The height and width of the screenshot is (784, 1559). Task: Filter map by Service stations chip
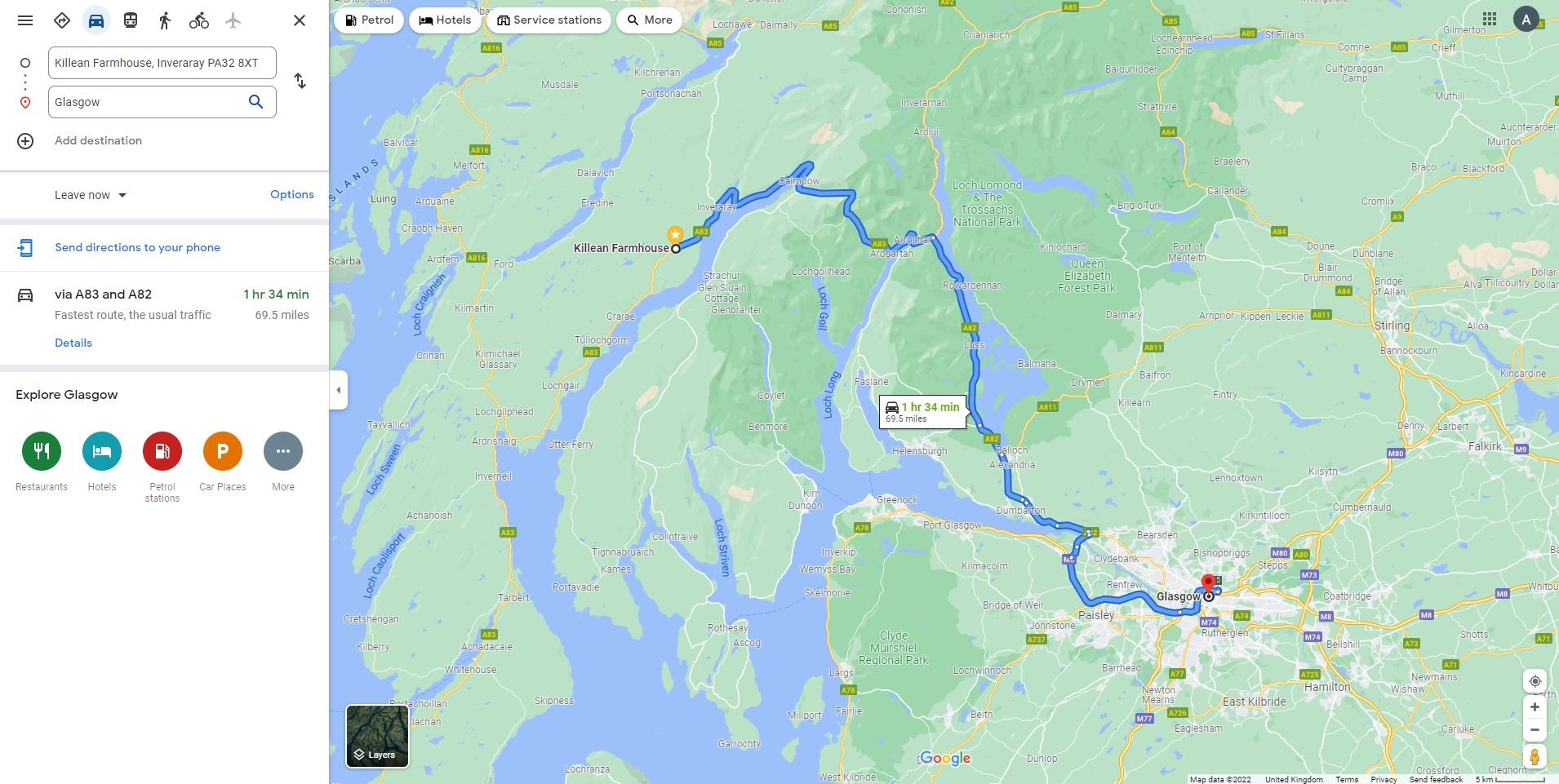pyautogui.click(x=549, y=20)
